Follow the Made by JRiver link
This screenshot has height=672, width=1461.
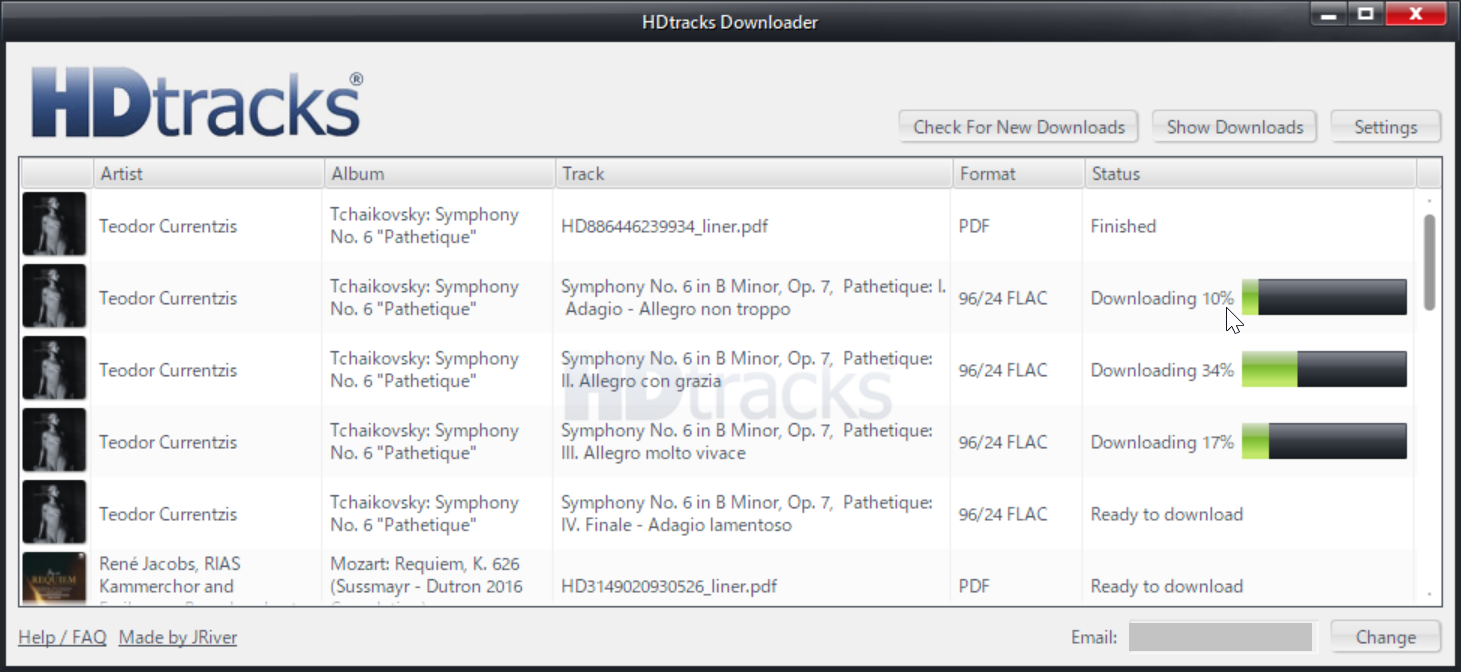coord(178,637)
